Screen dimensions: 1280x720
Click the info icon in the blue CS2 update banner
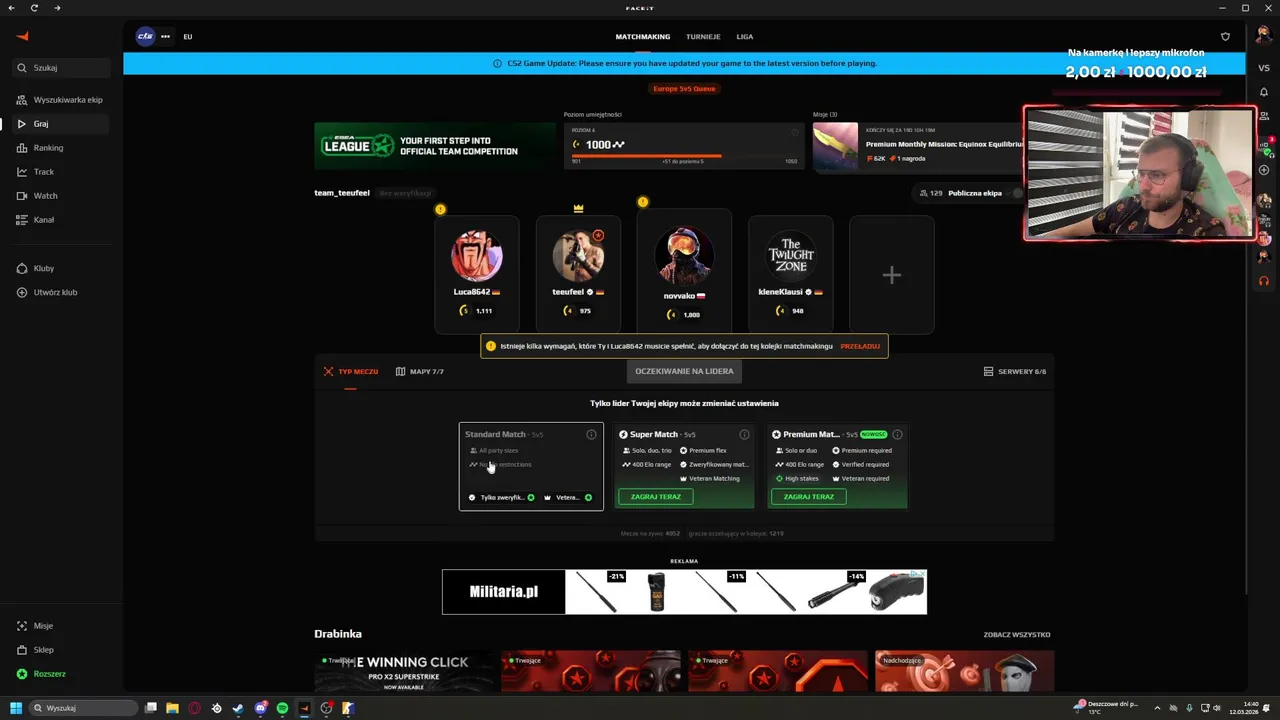(x=497, y=63)
